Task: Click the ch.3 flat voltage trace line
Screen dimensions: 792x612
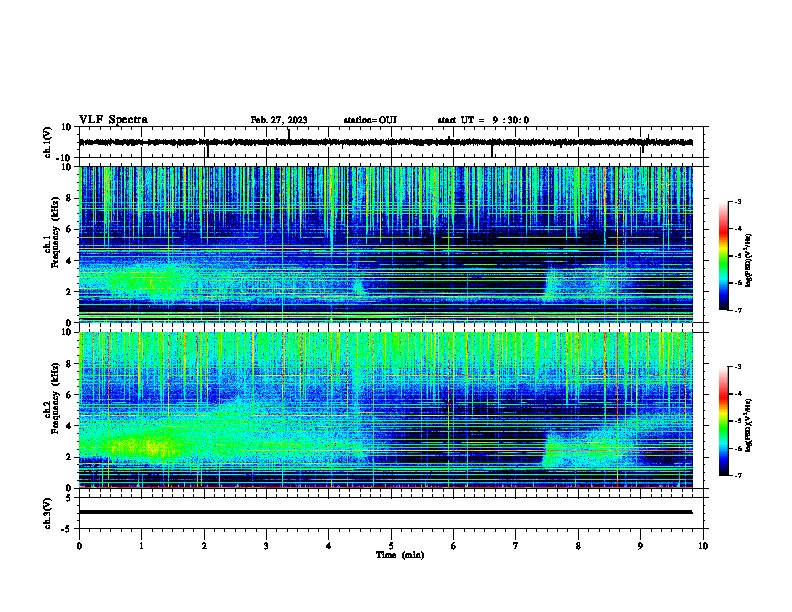Action: click(x=385, y=512)
